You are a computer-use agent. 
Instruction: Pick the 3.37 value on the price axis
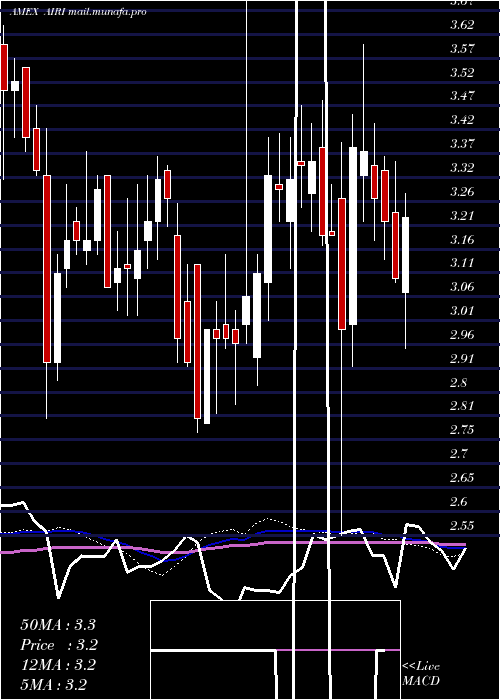pyautogui.click(x=462, y=144)
